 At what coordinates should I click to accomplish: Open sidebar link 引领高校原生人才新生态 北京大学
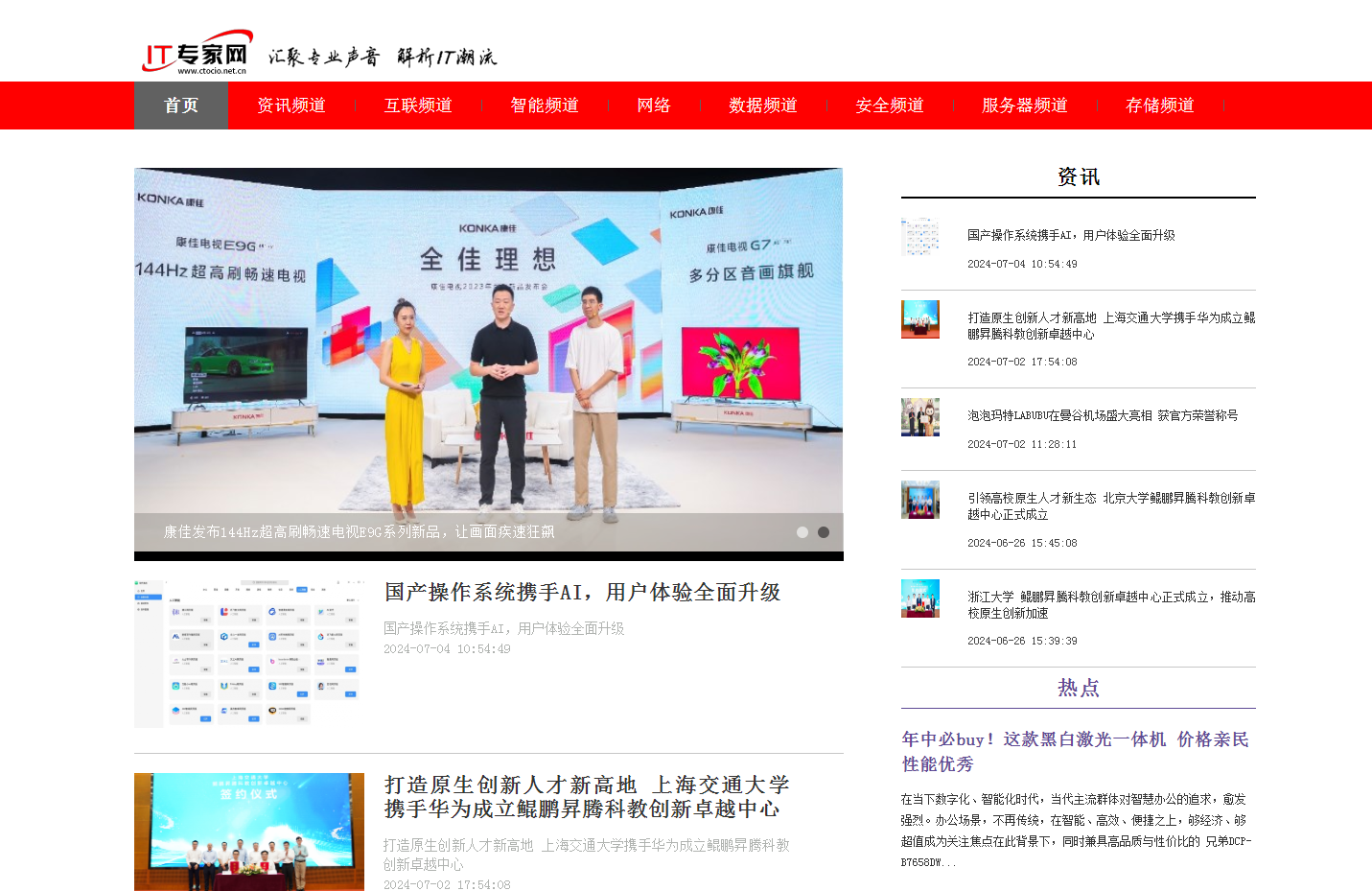tap(1111, 506)
